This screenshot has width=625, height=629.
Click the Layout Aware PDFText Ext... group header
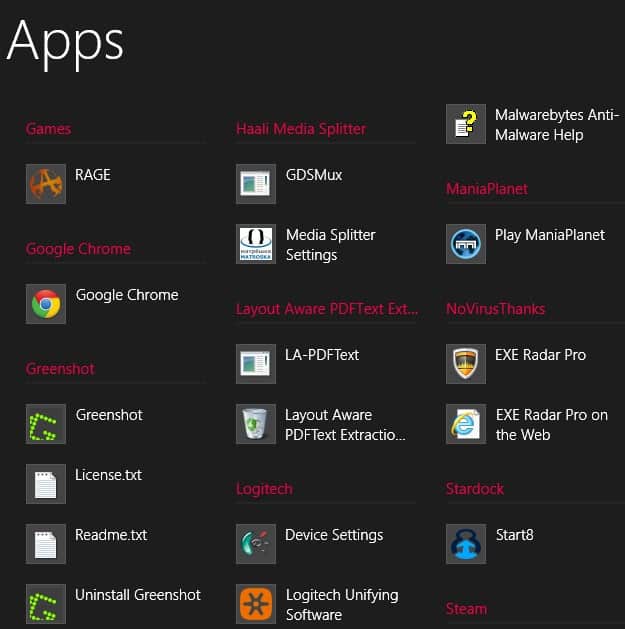coord(327,309)
